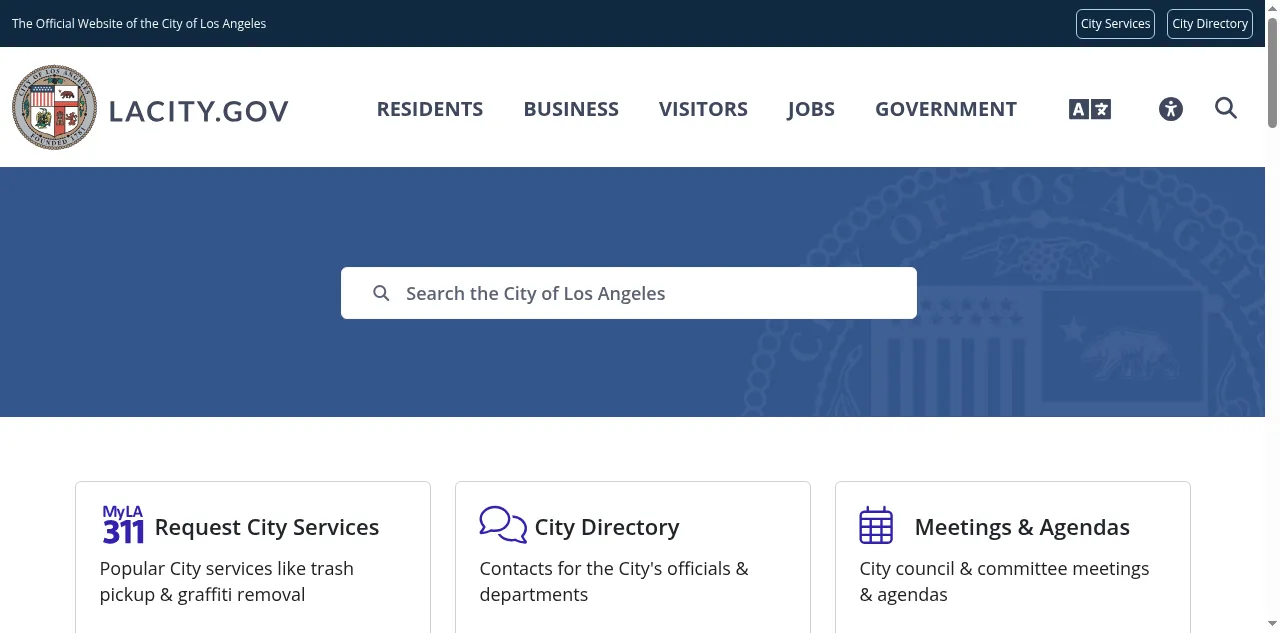This screenshot has height=633, width=1280.
Task: Click the header search magnifier icon
Action: [x=1226, y=108]
